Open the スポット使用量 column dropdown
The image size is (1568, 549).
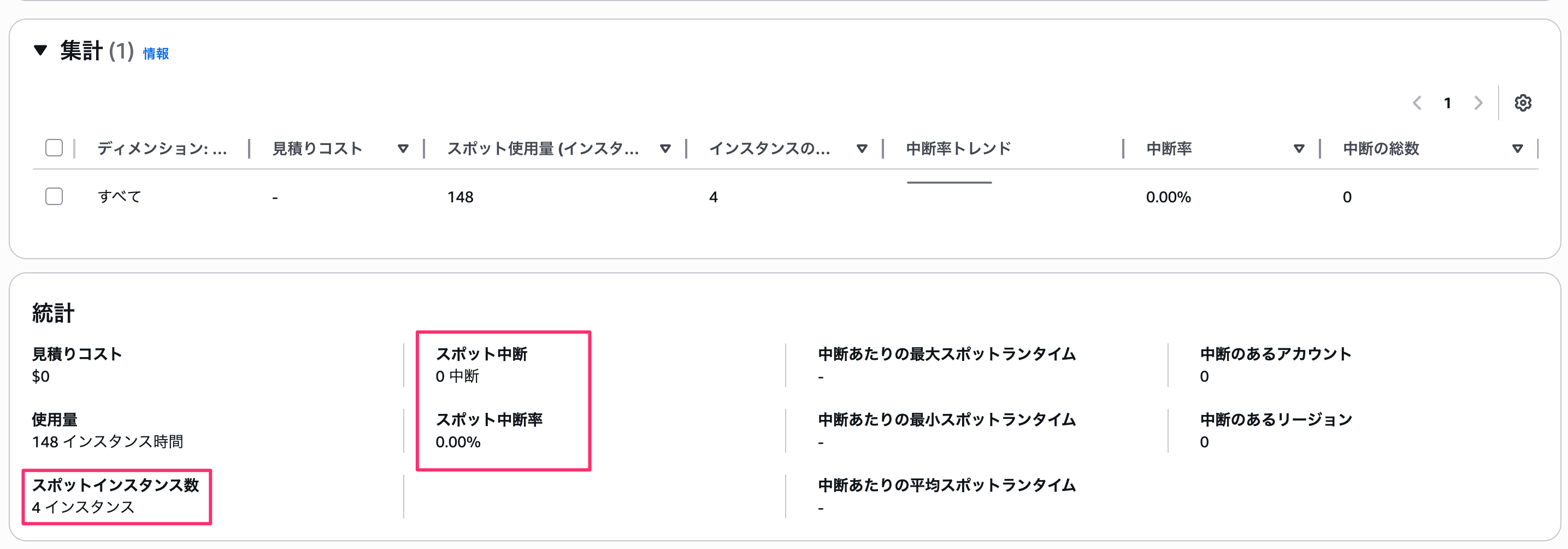665,148
